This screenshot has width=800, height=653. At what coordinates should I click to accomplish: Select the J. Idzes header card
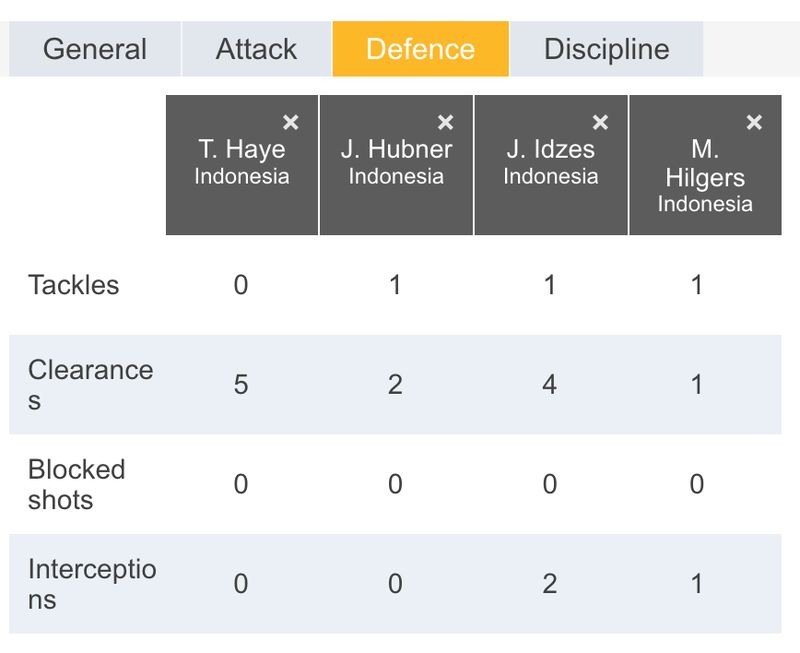(551, 165)
